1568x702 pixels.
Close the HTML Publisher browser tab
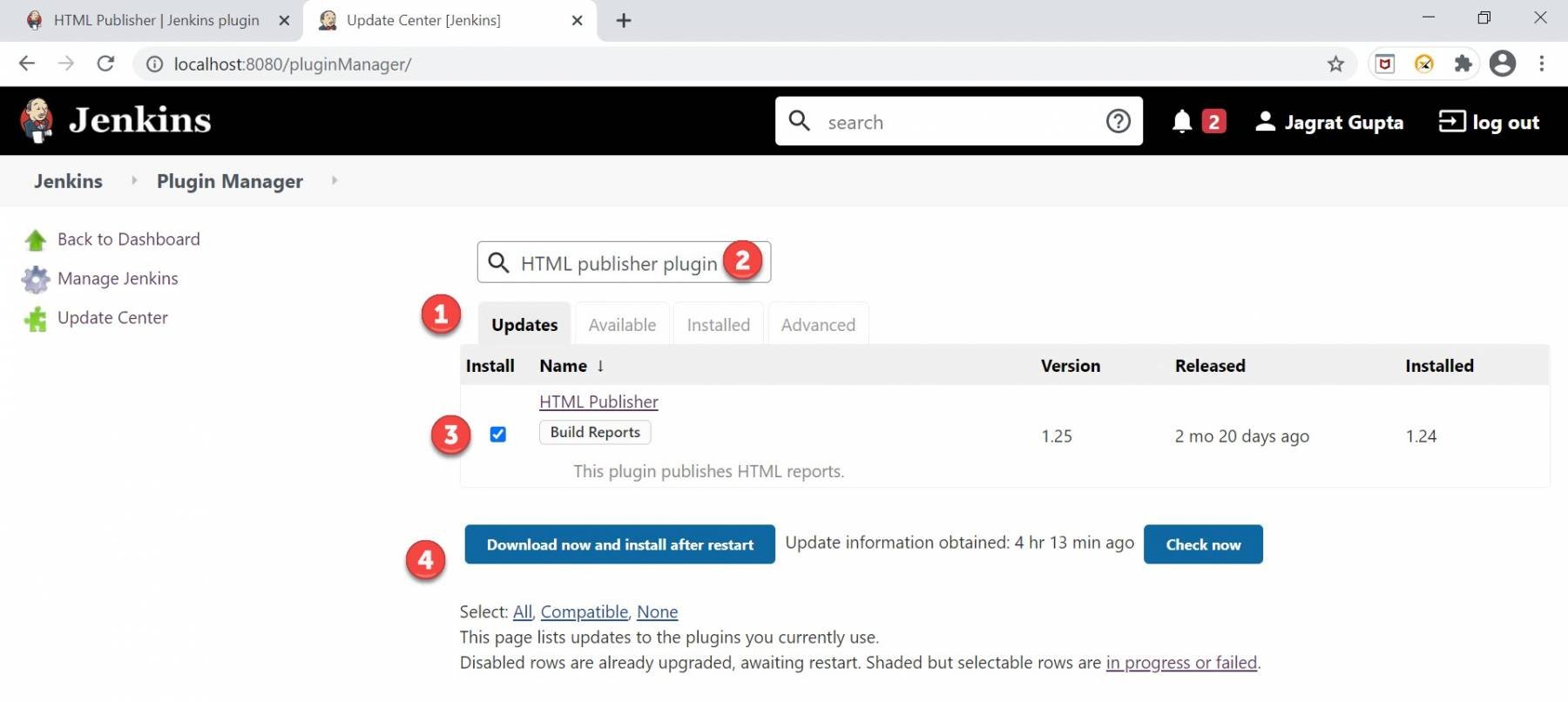[x=284, y=20]
